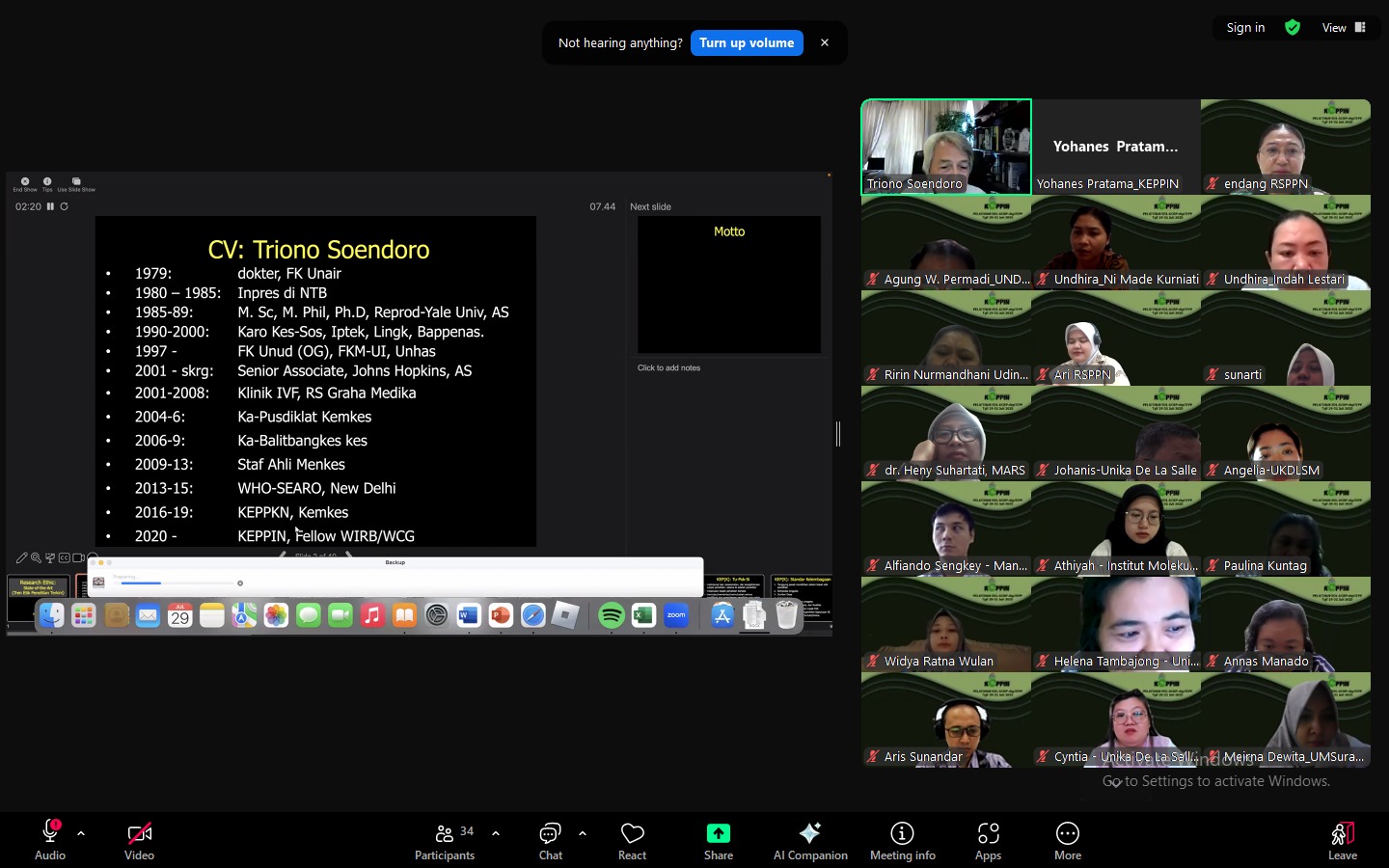Click the Turn up volume button
Screen dimensions: 1389x868
747,42
